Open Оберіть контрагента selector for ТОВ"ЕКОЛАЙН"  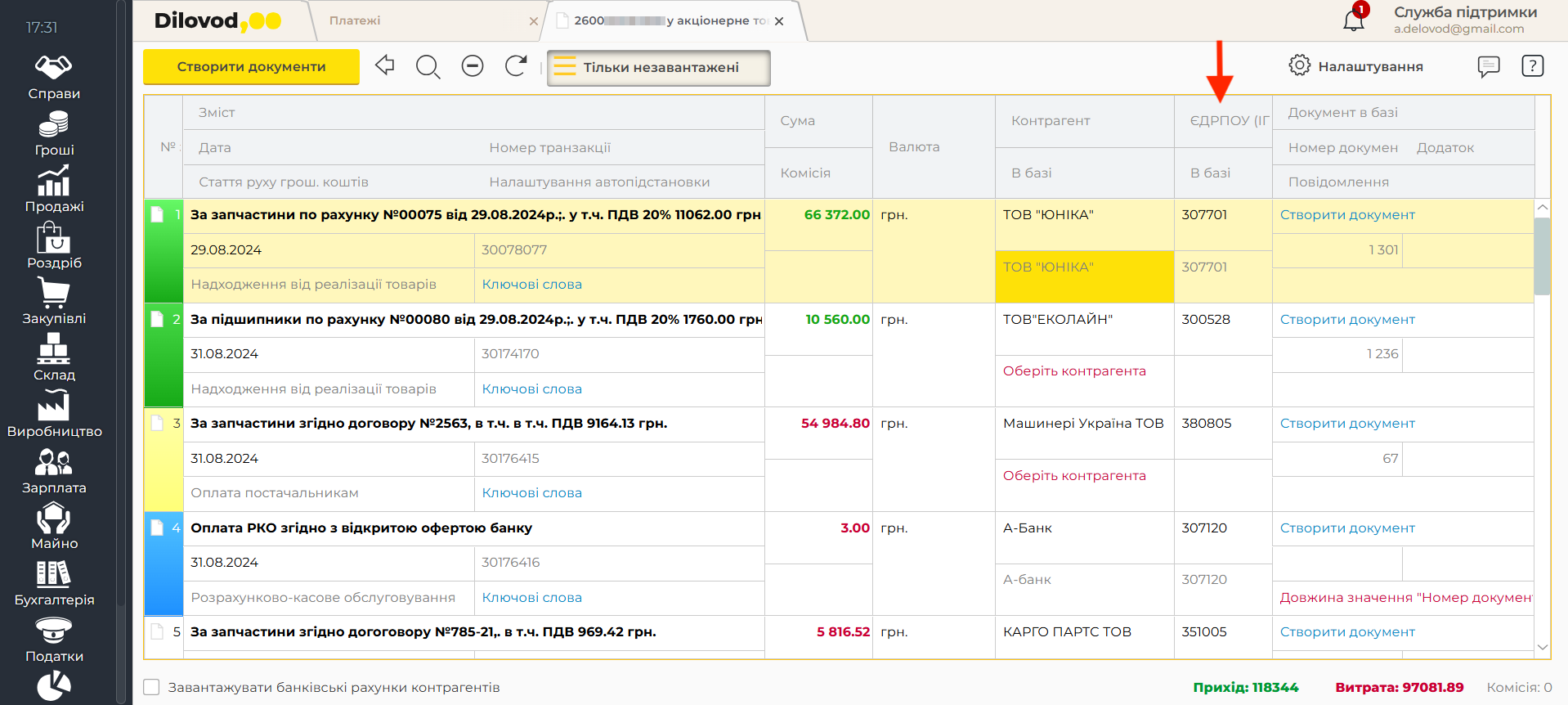(1074, 371)
